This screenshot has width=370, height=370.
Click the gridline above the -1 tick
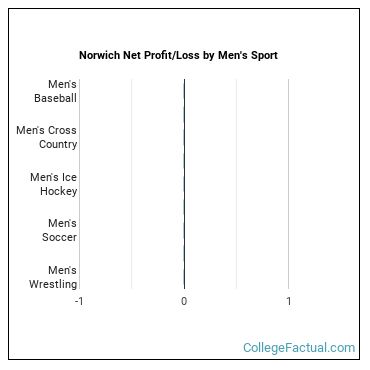tap(80, 184)
